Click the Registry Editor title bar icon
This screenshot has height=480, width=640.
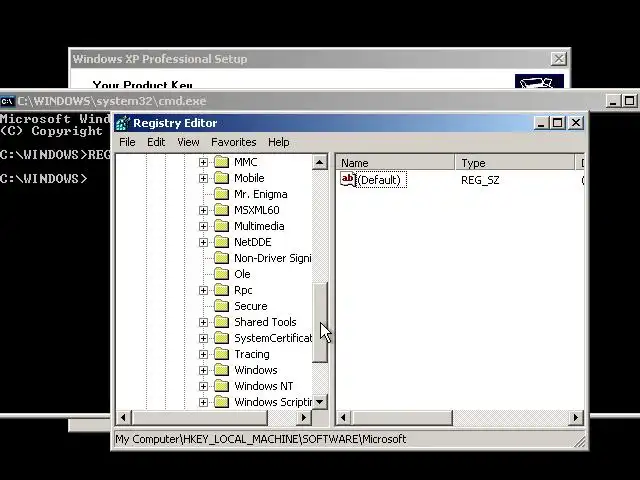point(122,123)
